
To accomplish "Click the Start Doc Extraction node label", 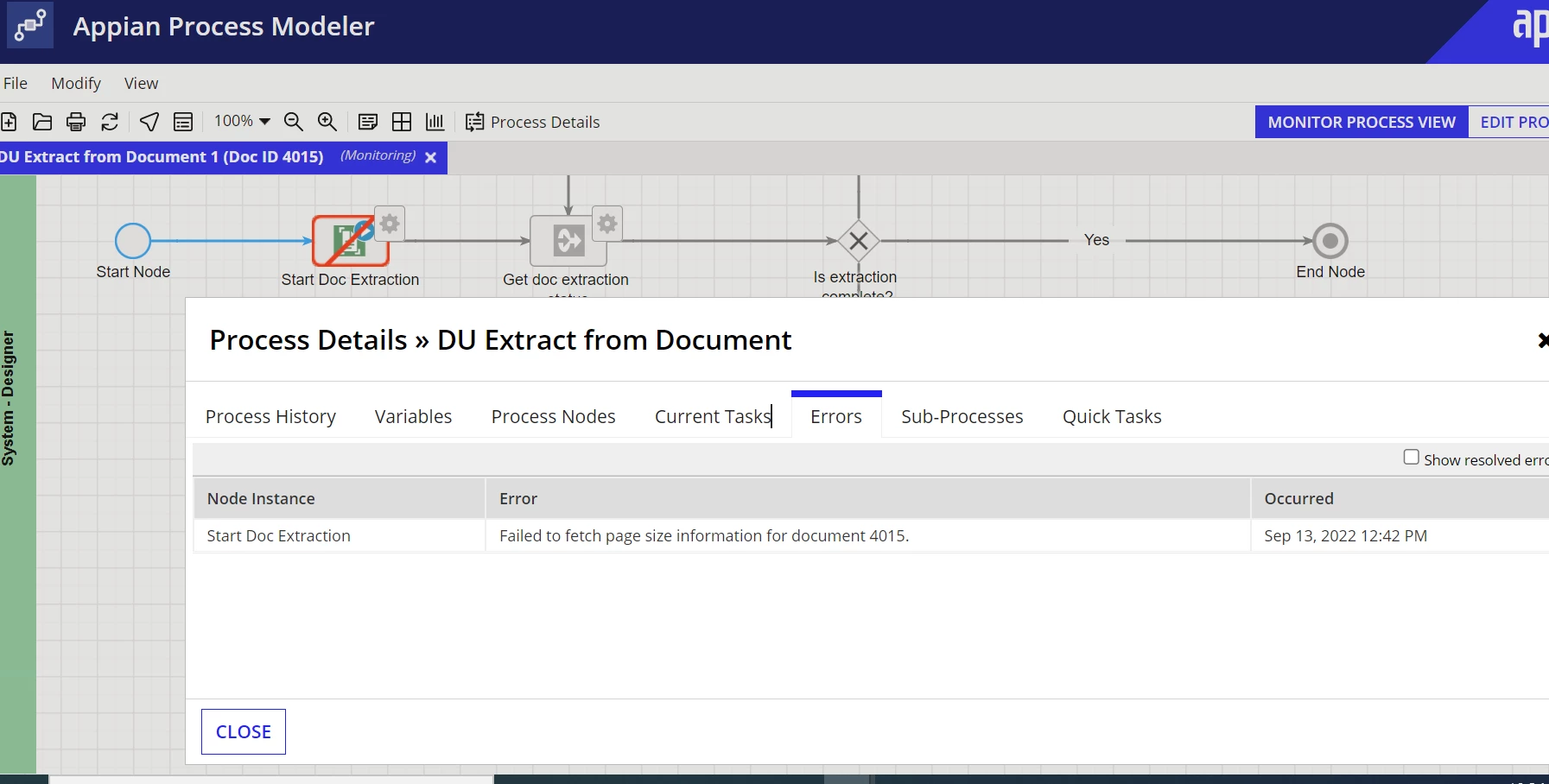I will point(350,280).
